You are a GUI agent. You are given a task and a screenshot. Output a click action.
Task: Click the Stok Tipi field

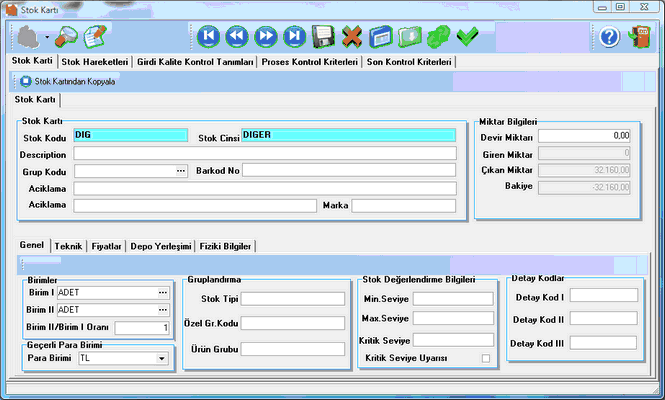coord(293,299)
